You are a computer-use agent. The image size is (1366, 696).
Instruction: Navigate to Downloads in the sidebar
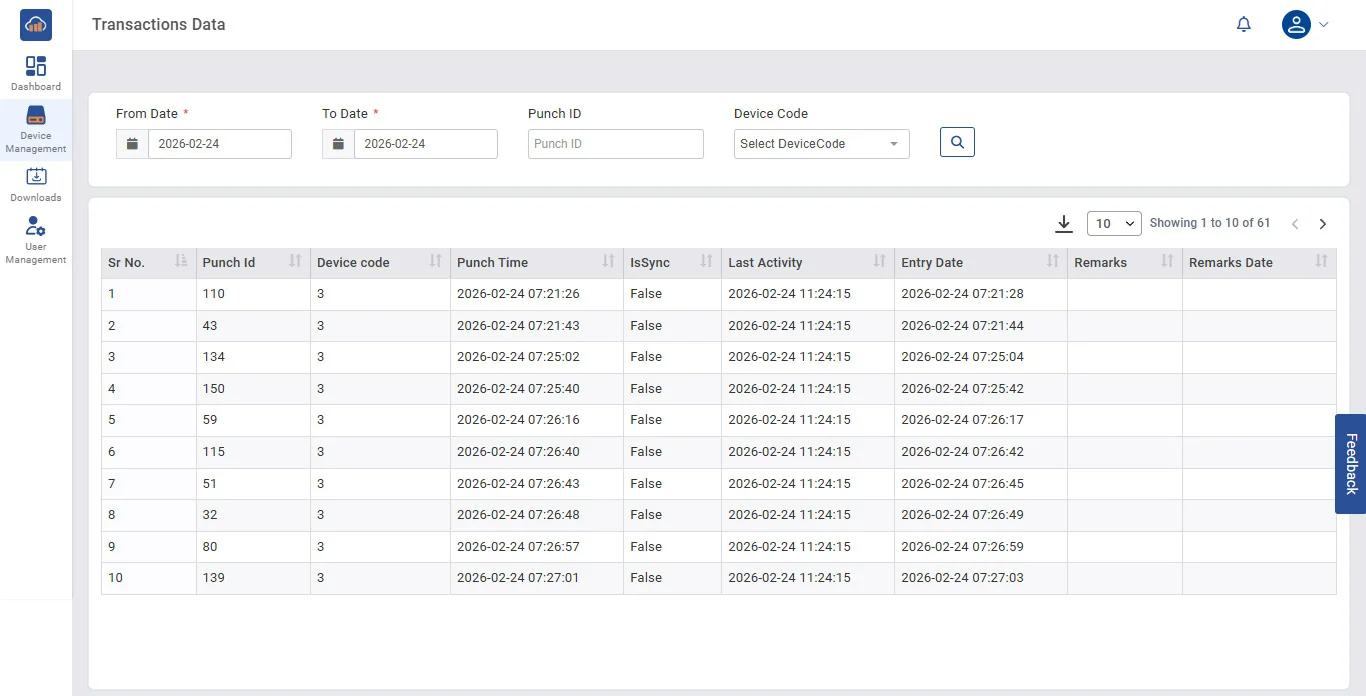click(36, 185)
